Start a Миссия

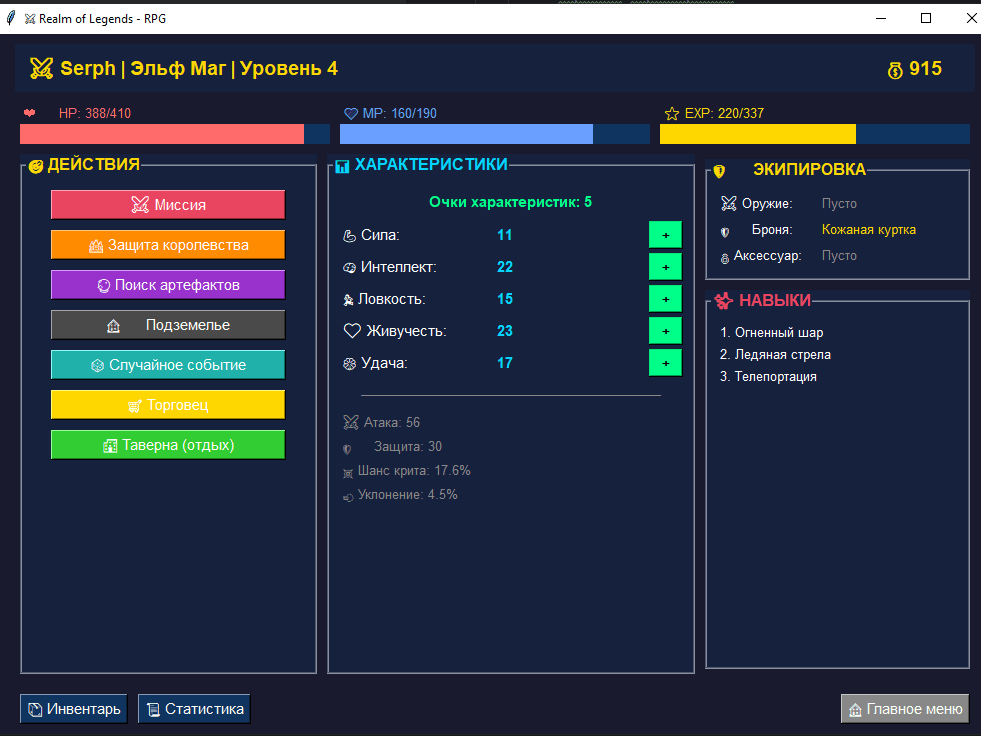pyautogui.click(x=168, y=205)
